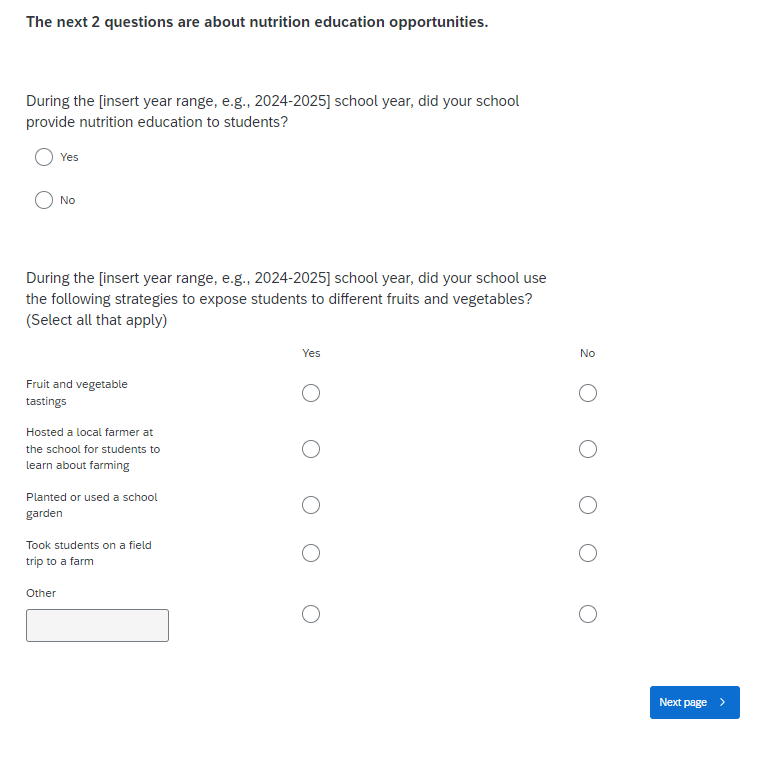
Task: Choose No for fruit and vegetable tastings
Action: [x=588, y=393]
